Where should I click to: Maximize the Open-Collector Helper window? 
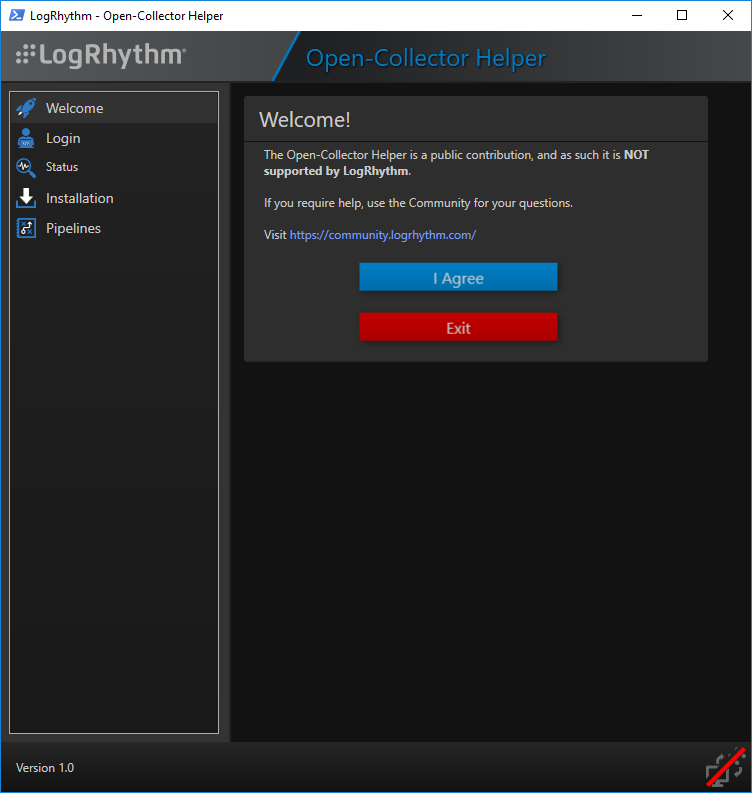click(x=682, y=16)
